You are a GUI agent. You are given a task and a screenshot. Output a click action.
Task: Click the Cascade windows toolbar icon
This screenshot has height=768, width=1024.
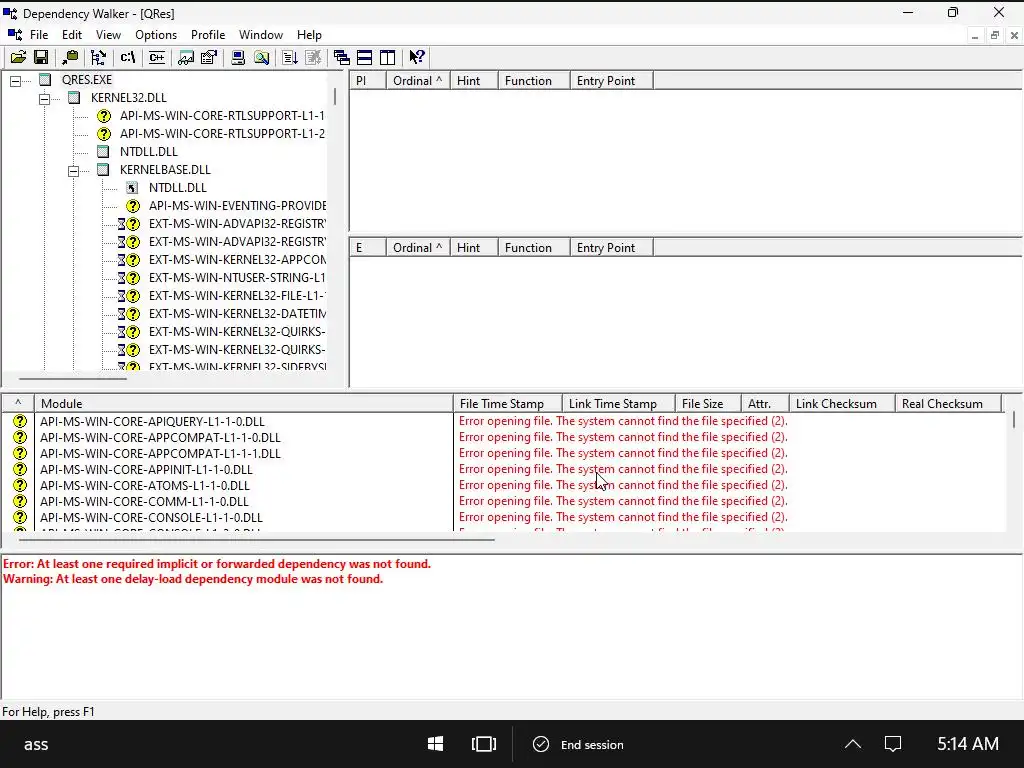342,57
